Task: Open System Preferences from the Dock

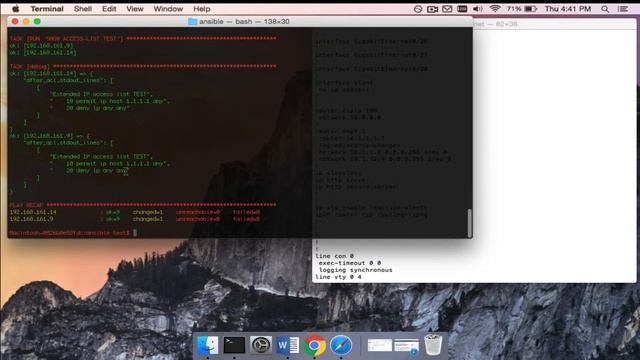Action: click(x=261, y=345)
